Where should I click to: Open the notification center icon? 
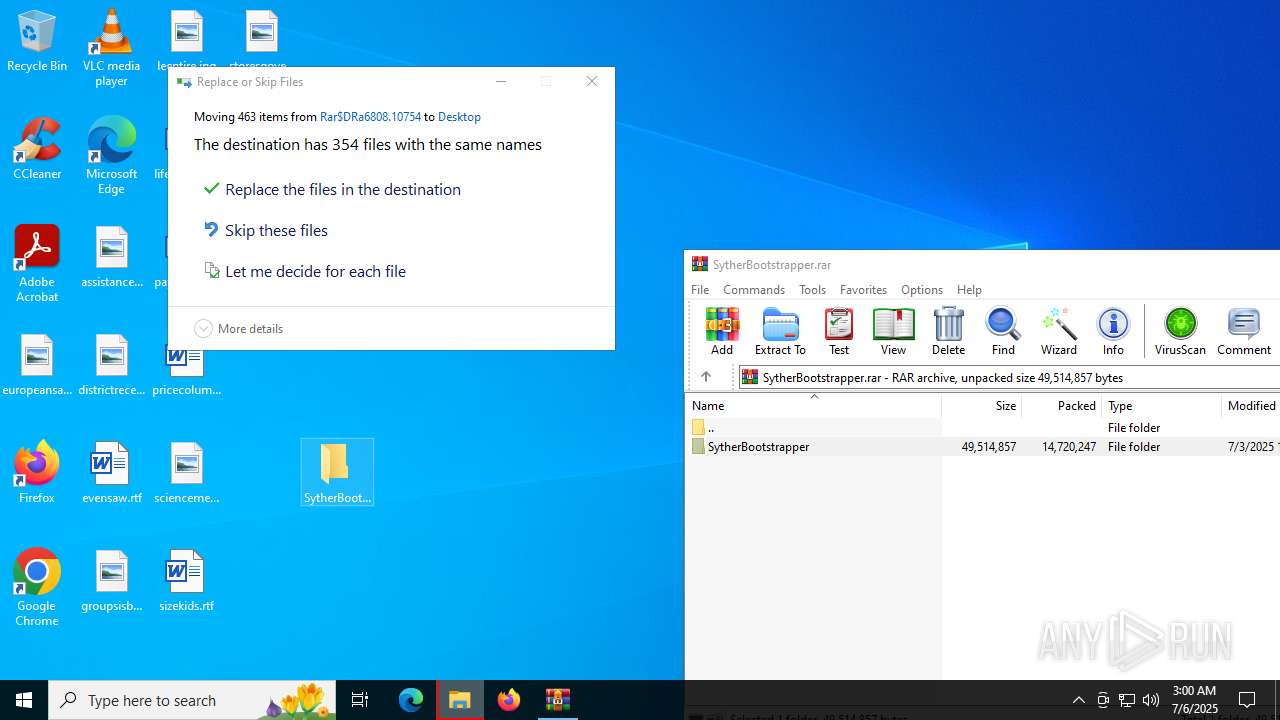pos(1247,700)
